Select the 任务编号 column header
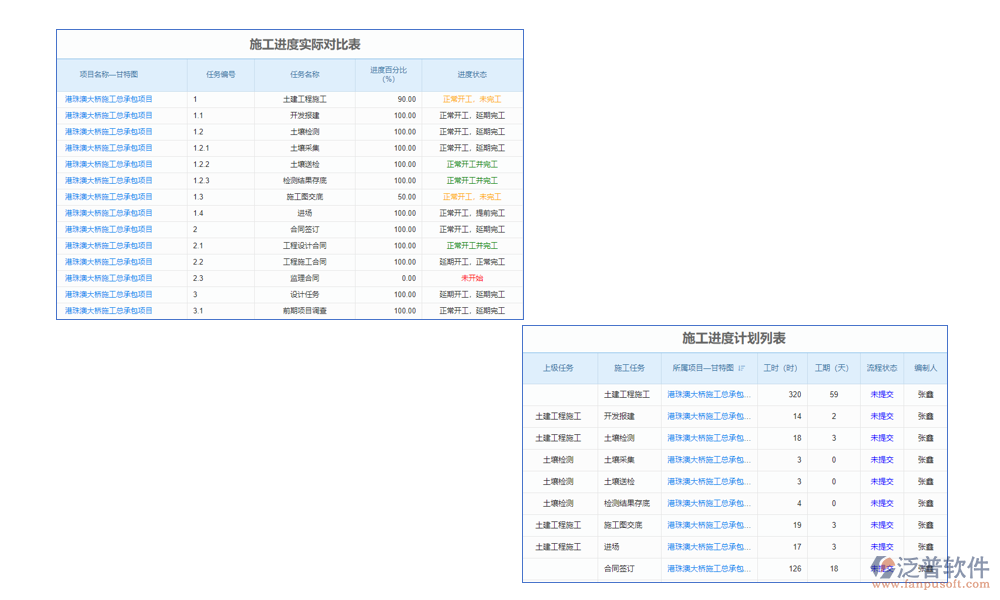The width and height of the screenshot is (1000, 600). click(x=220, y=74)
